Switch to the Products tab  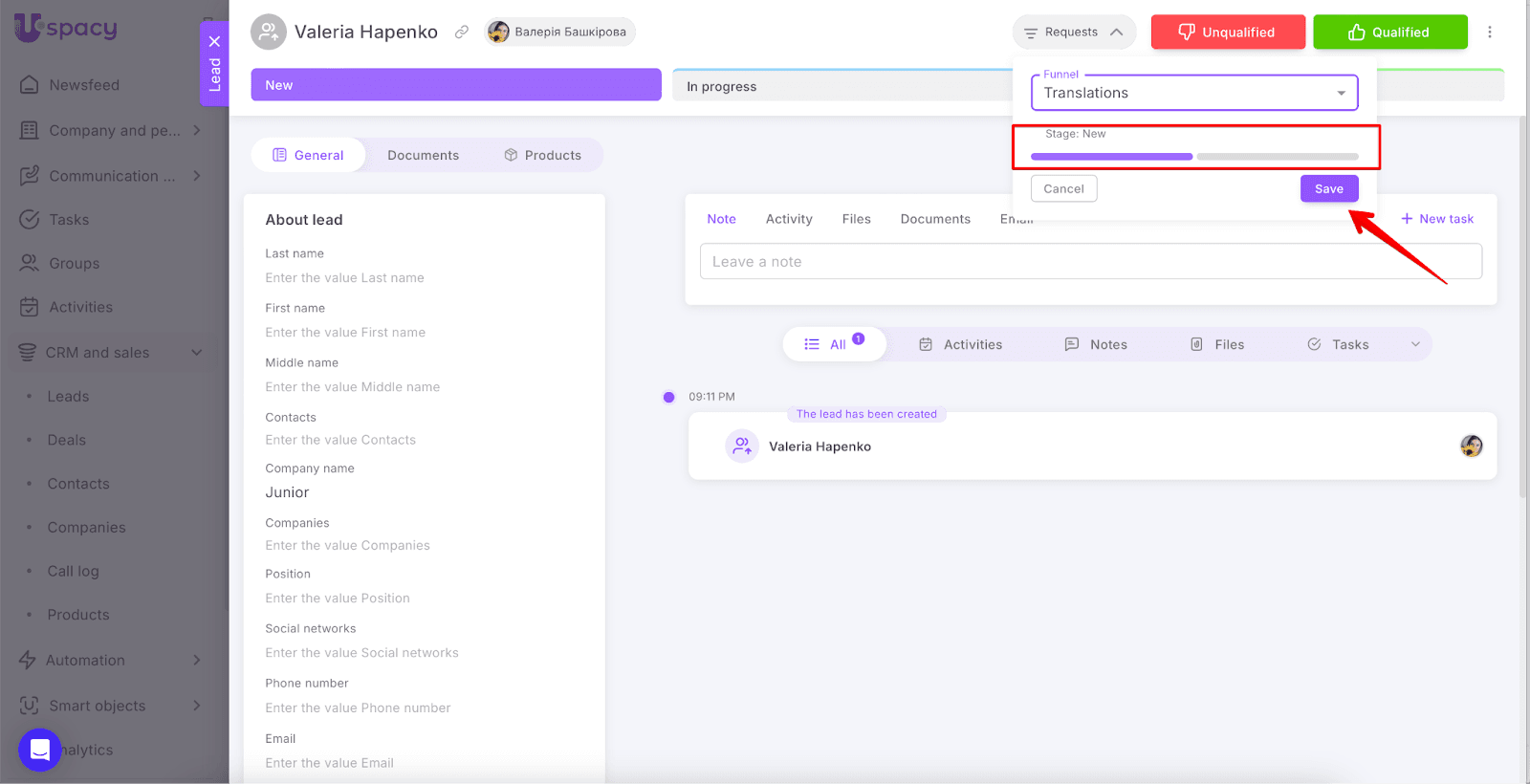pos(542,155)
